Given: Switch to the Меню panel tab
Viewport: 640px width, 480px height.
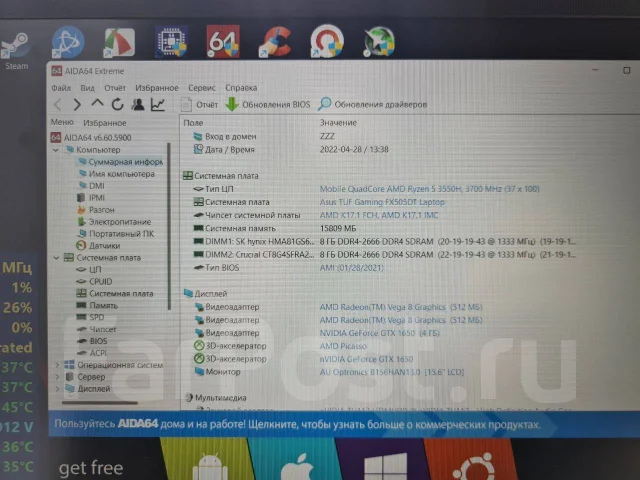Looking at the screenshot, I should click(62, 122).
